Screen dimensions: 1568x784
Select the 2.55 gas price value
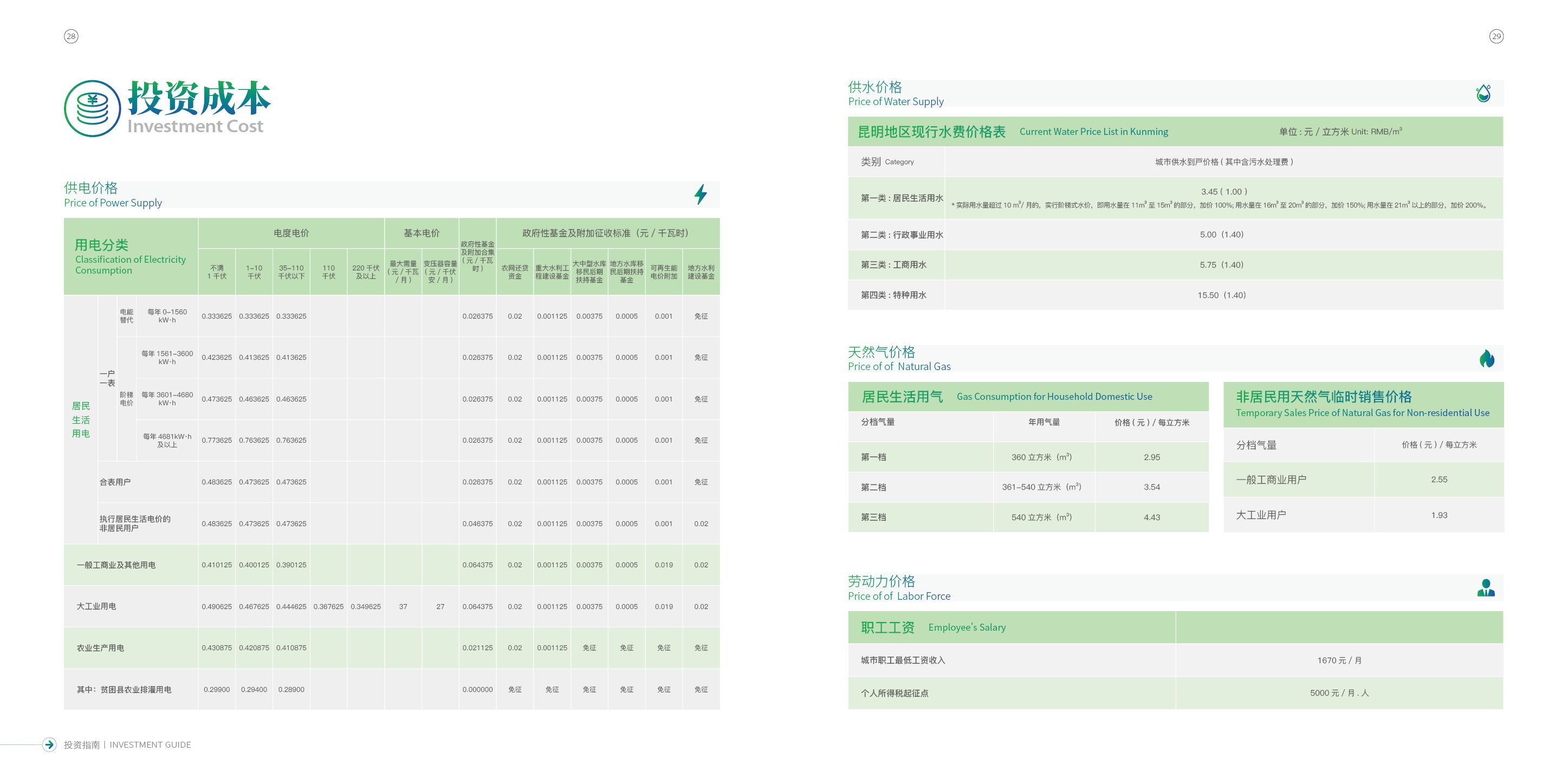tap(1439, 480)
